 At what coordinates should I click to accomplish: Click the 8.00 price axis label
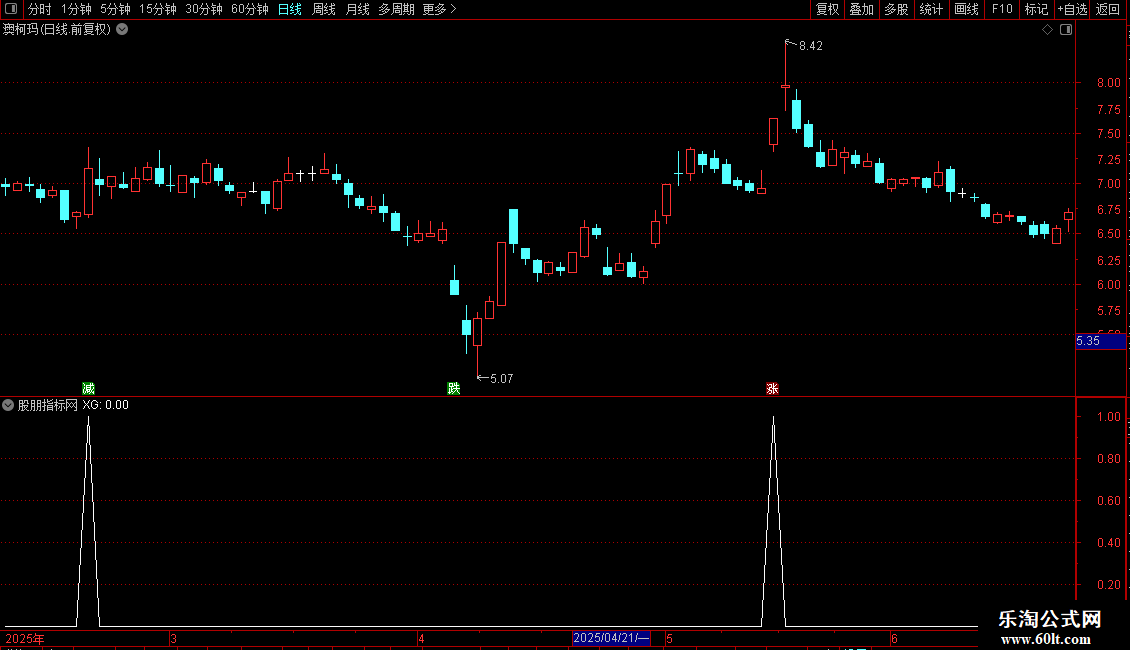(x=1108, y=83)
